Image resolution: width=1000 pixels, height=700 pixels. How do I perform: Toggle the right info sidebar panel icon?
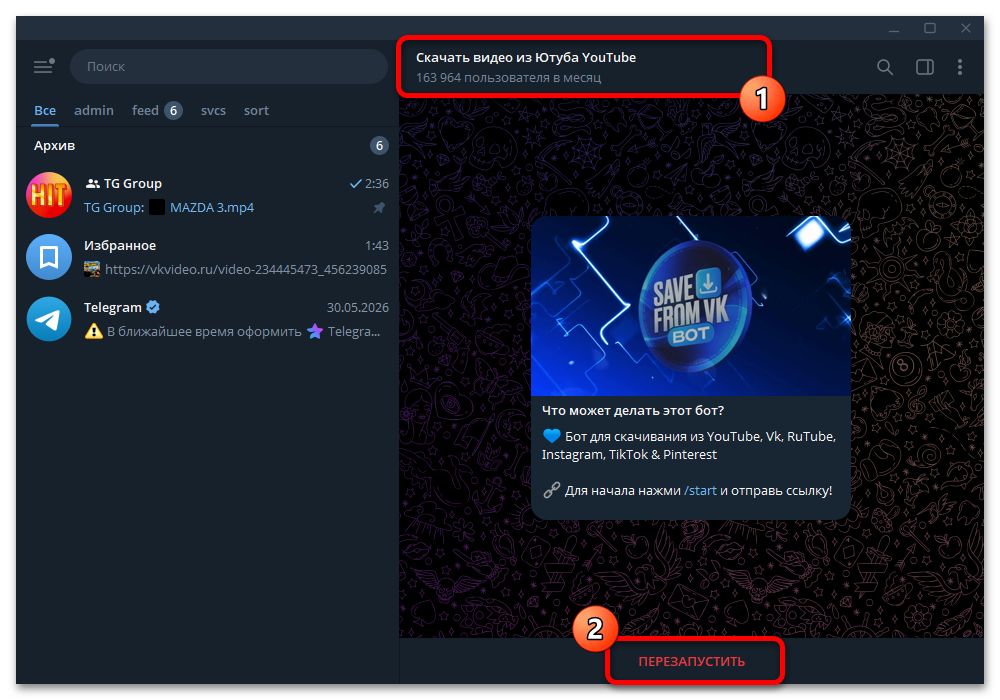click(x=925, y=67)
